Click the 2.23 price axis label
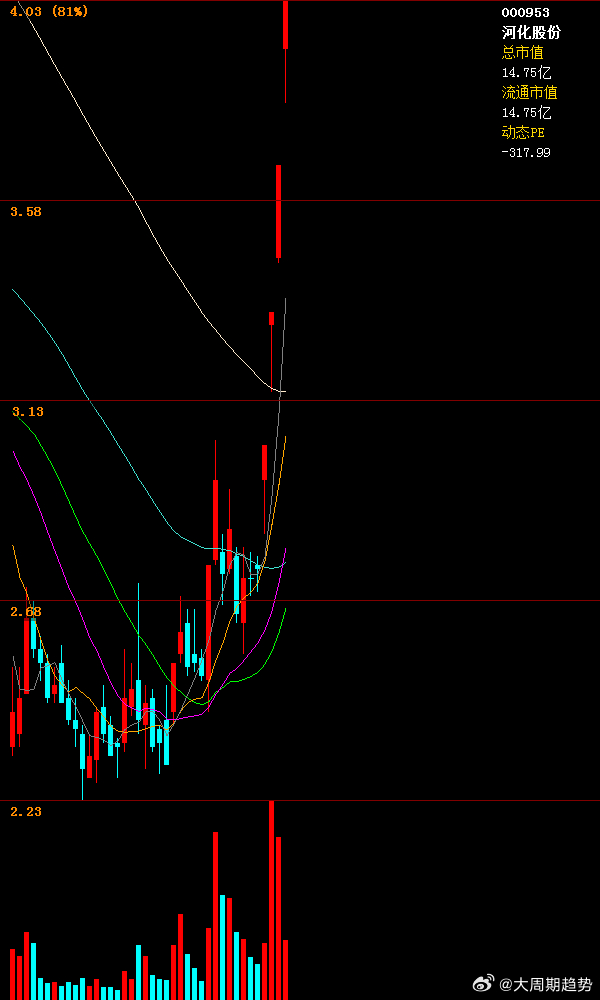The height and width of the screenshot is (1000, 600). [26, 812]
